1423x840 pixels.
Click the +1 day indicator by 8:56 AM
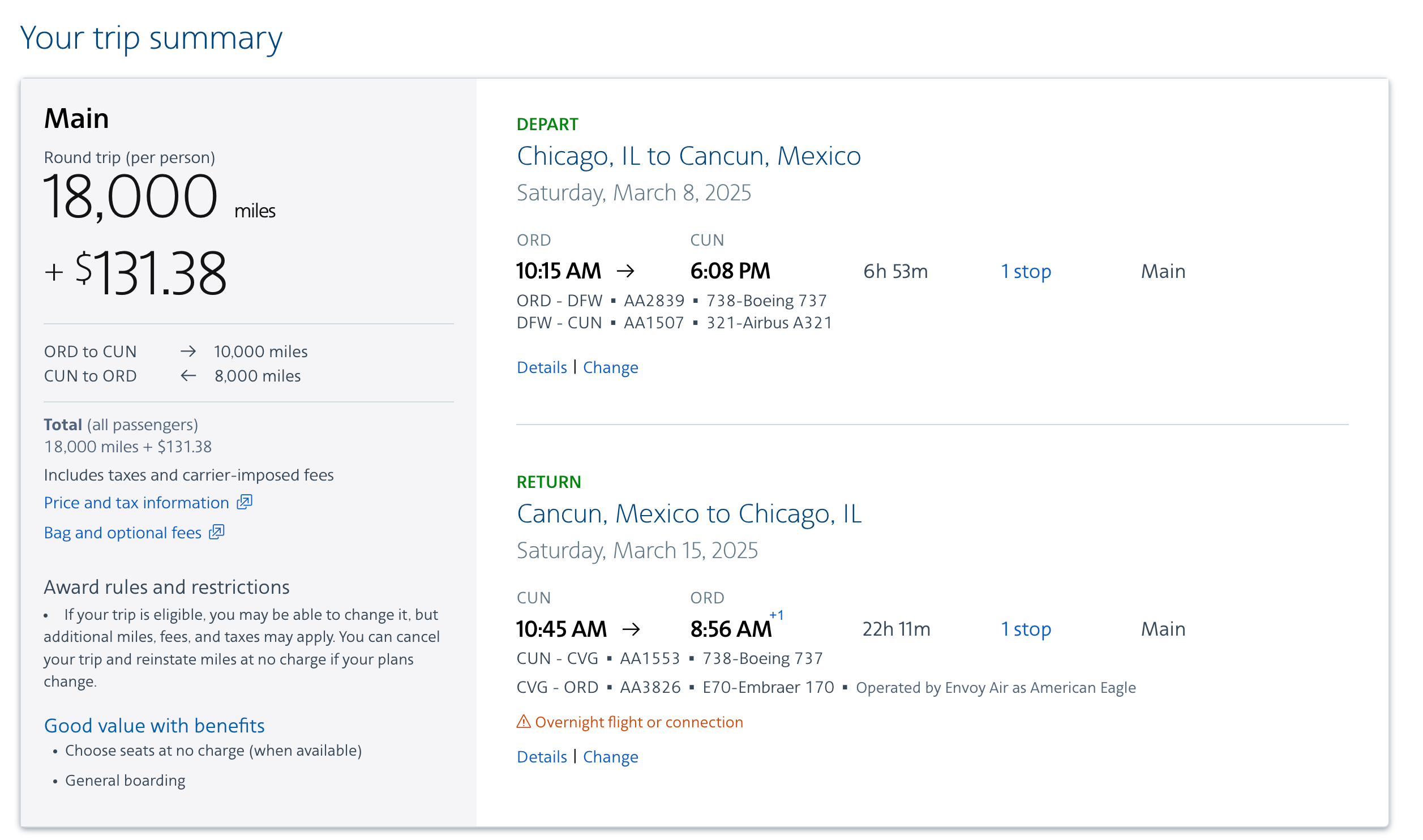point(776,615)
